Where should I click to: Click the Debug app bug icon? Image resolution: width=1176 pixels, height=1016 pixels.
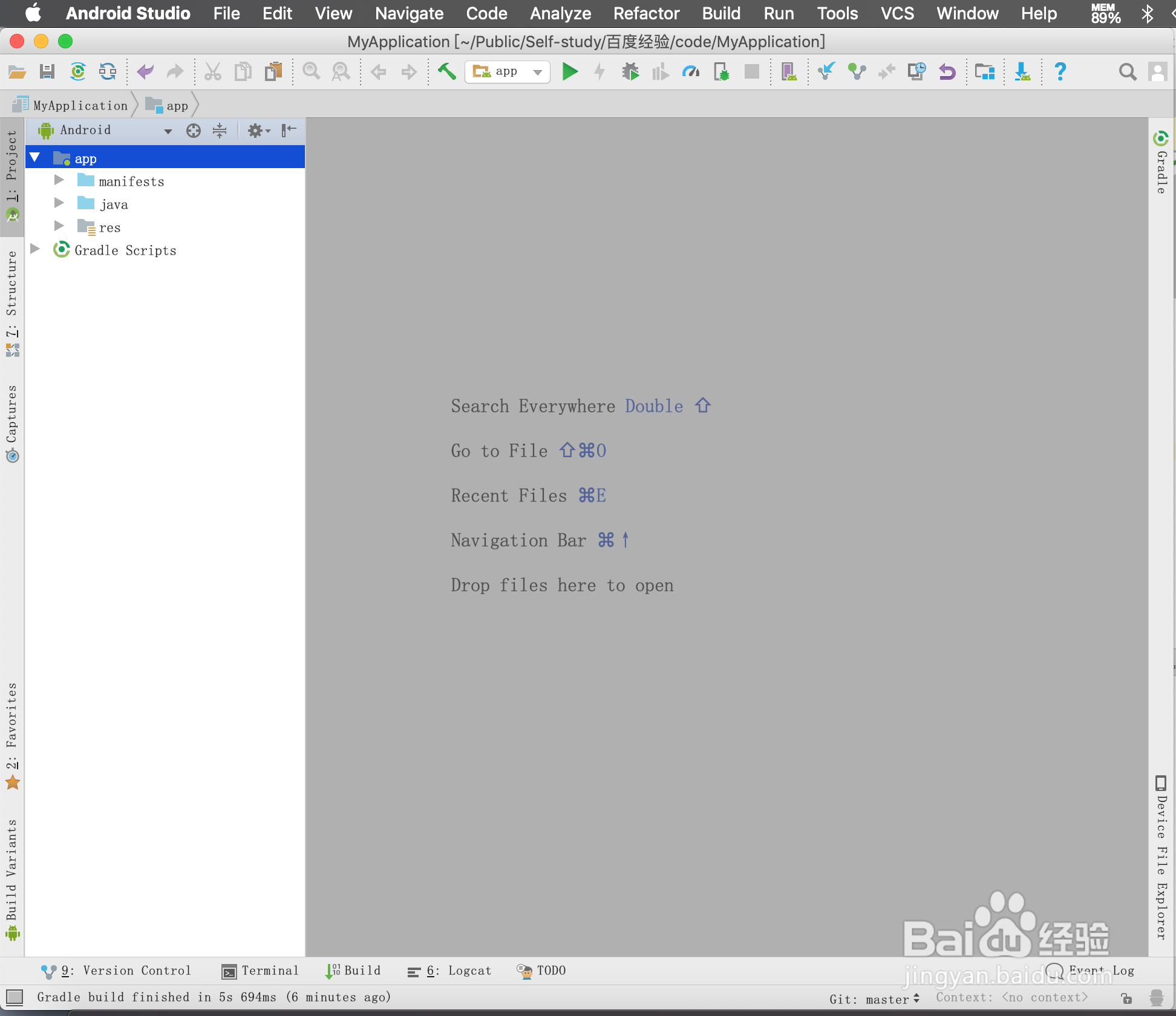tap(630, 72)
